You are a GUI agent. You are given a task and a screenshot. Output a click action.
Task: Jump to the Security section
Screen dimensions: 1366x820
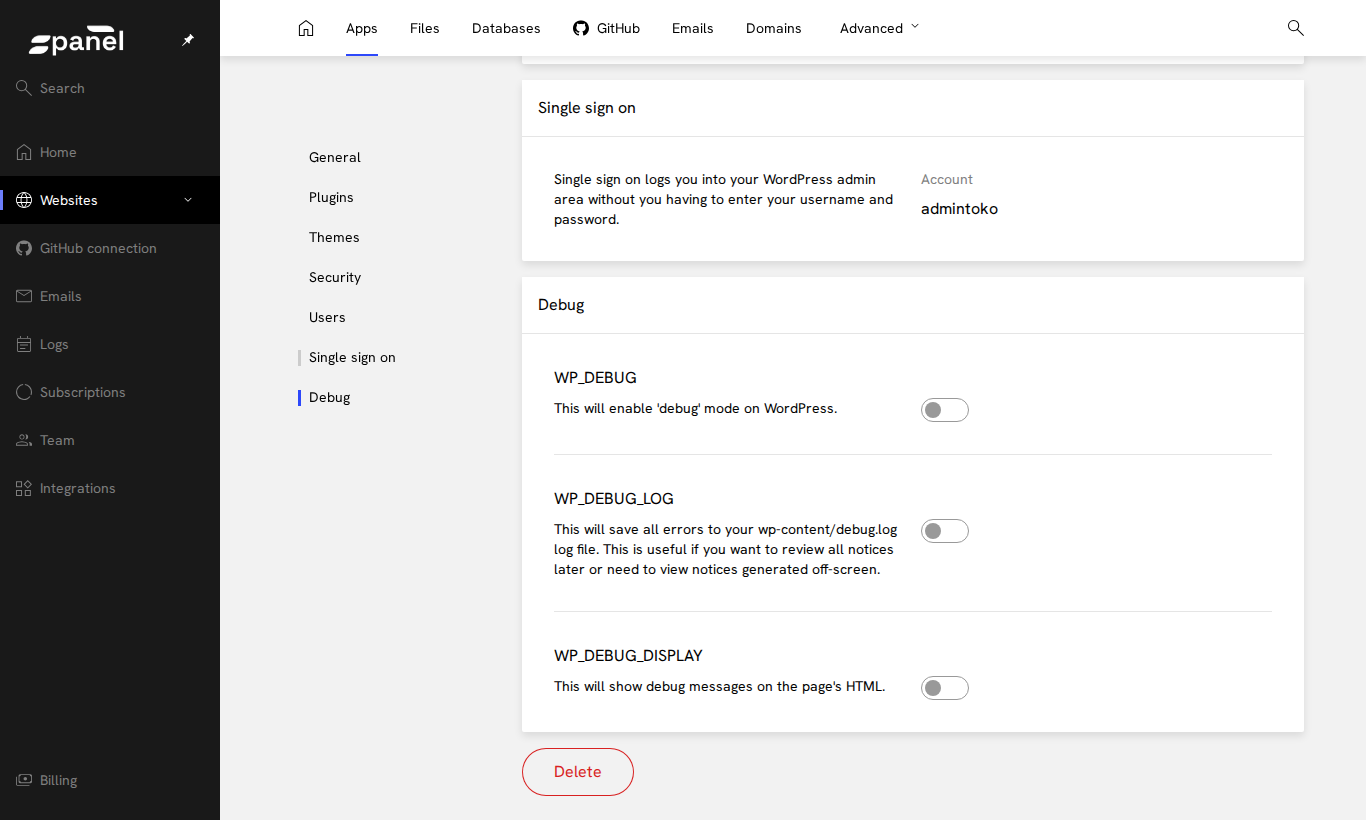click(335, 277)
